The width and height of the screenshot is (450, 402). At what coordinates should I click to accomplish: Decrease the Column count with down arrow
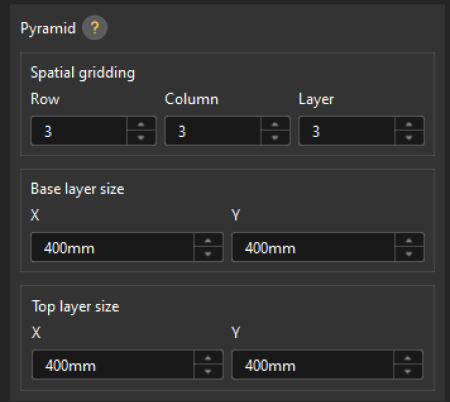(x=275, y=138)
